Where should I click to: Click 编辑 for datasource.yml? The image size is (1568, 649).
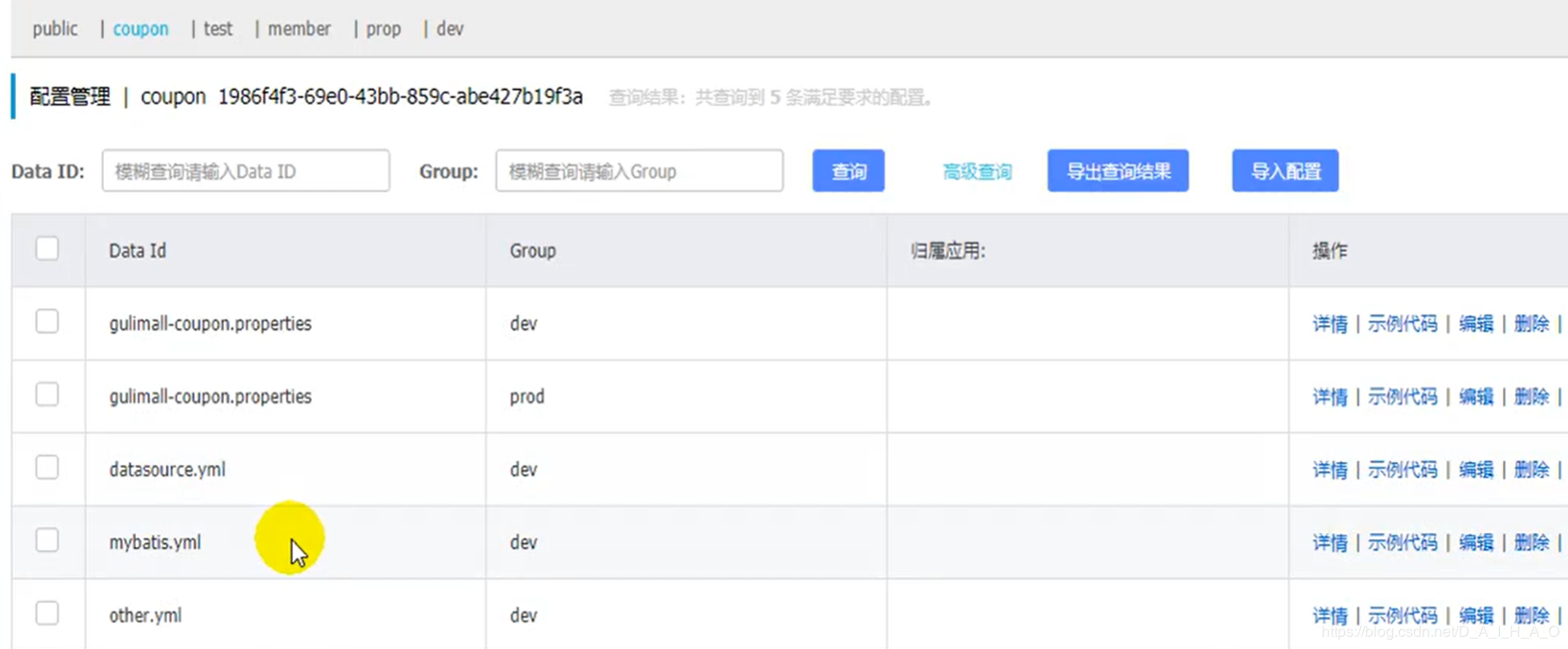click(x=1475, y=470)
